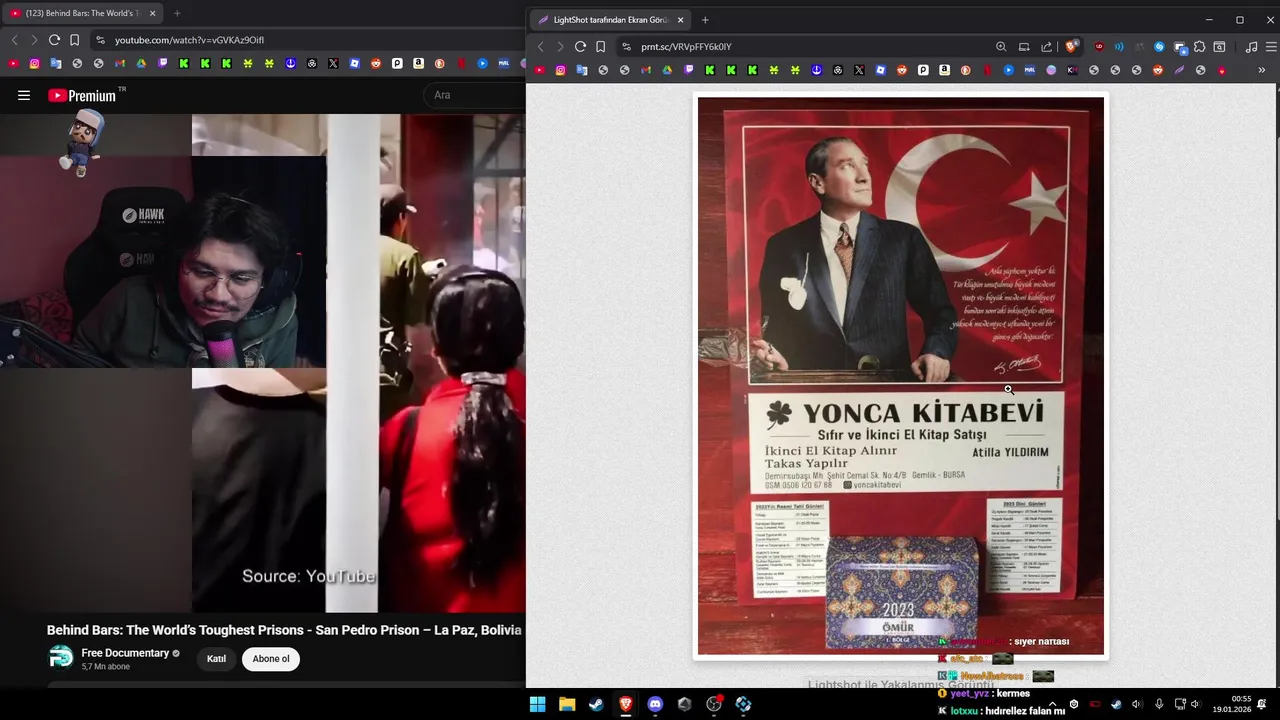
Task: Open Discord from taskbar
Action: (x=655, y=704)
